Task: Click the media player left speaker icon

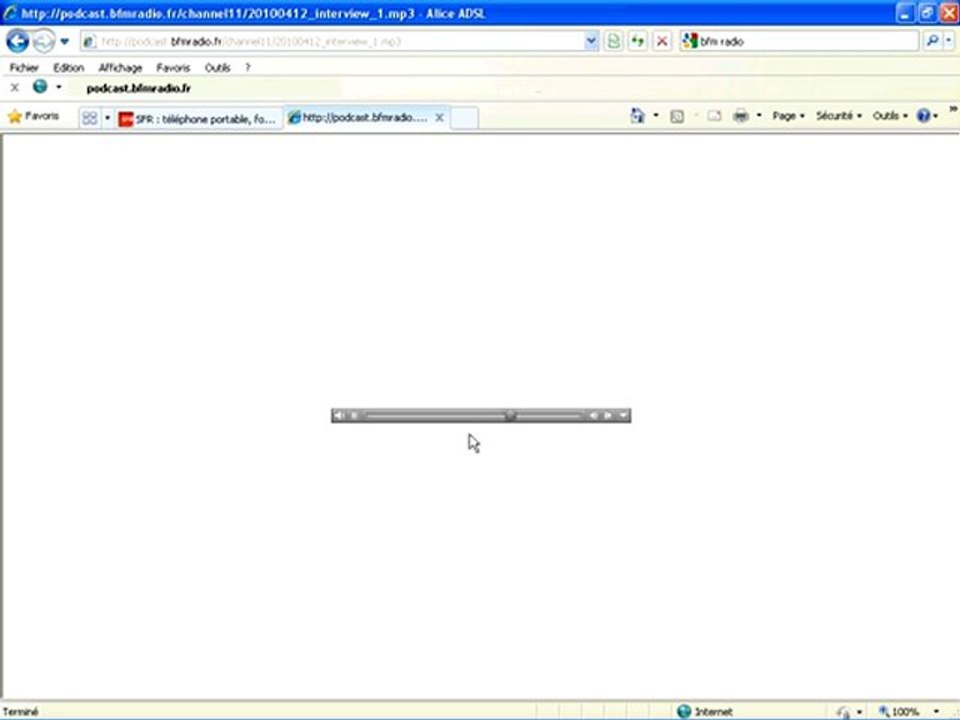Action: pyautogui.click(x=339, y=416)
